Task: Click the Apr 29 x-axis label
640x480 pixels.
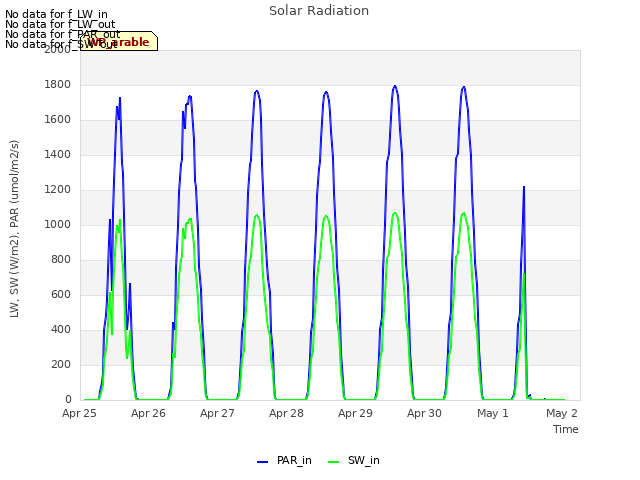Action: coord(355,413)
